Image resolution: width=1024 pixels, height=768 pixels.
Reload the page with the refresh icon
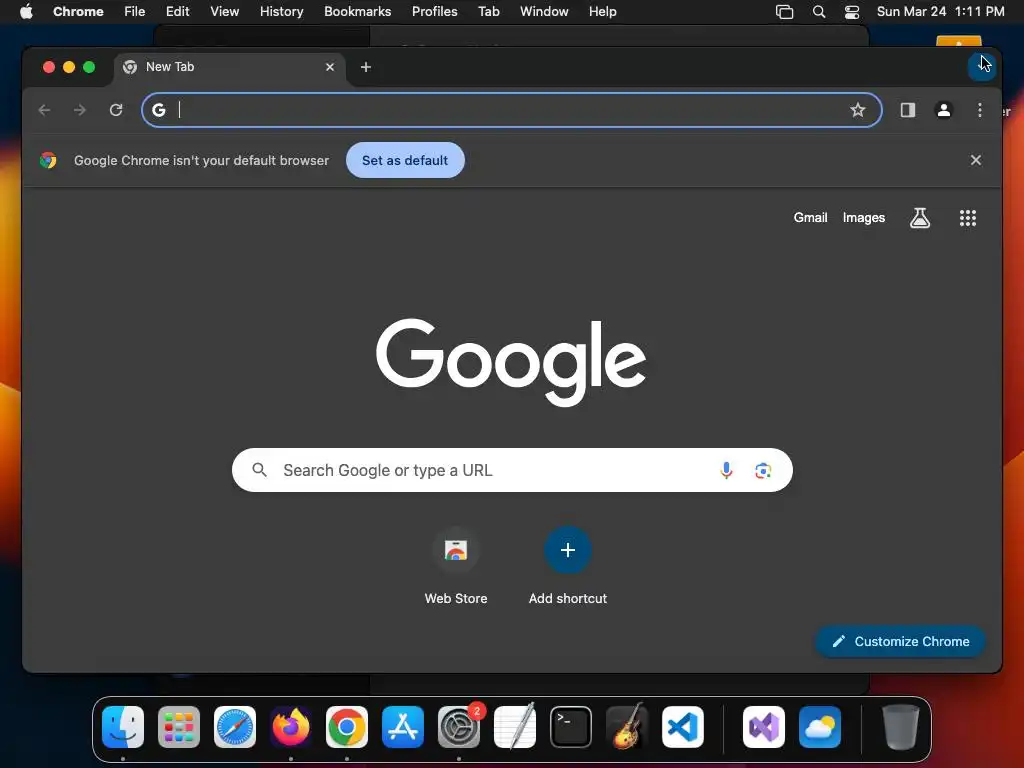116,110
